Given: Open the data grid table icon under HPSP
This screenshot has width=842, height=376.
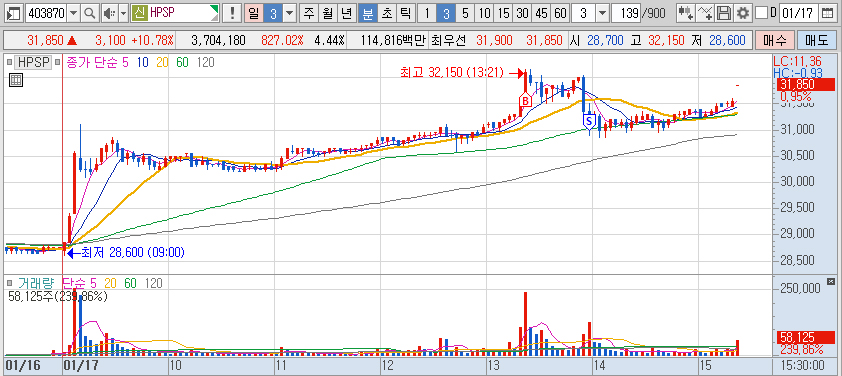Looking at the screenshot, I should click(x=16, y=81).
